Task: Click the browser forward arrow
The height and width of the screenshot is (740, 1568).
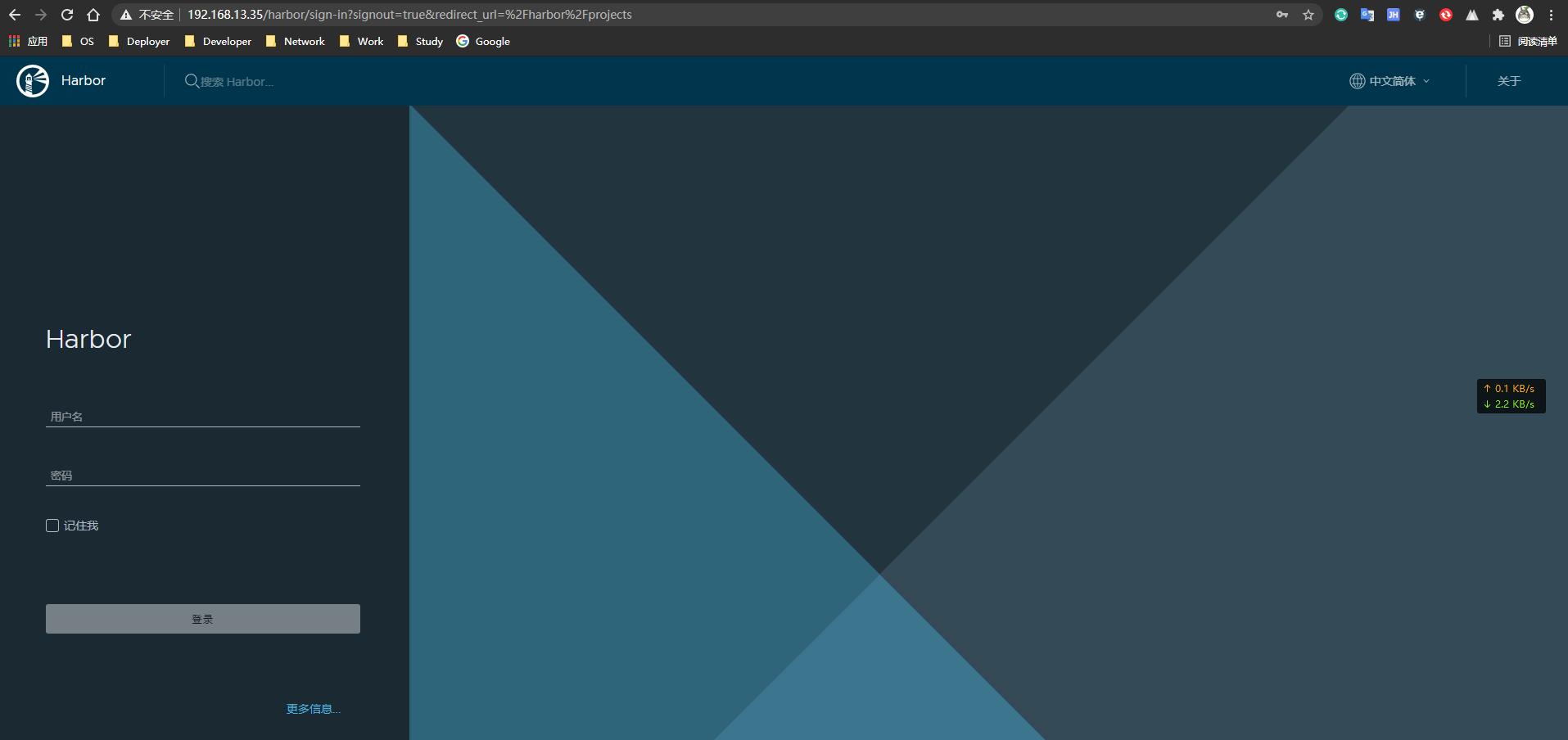Action: point(41,15)
